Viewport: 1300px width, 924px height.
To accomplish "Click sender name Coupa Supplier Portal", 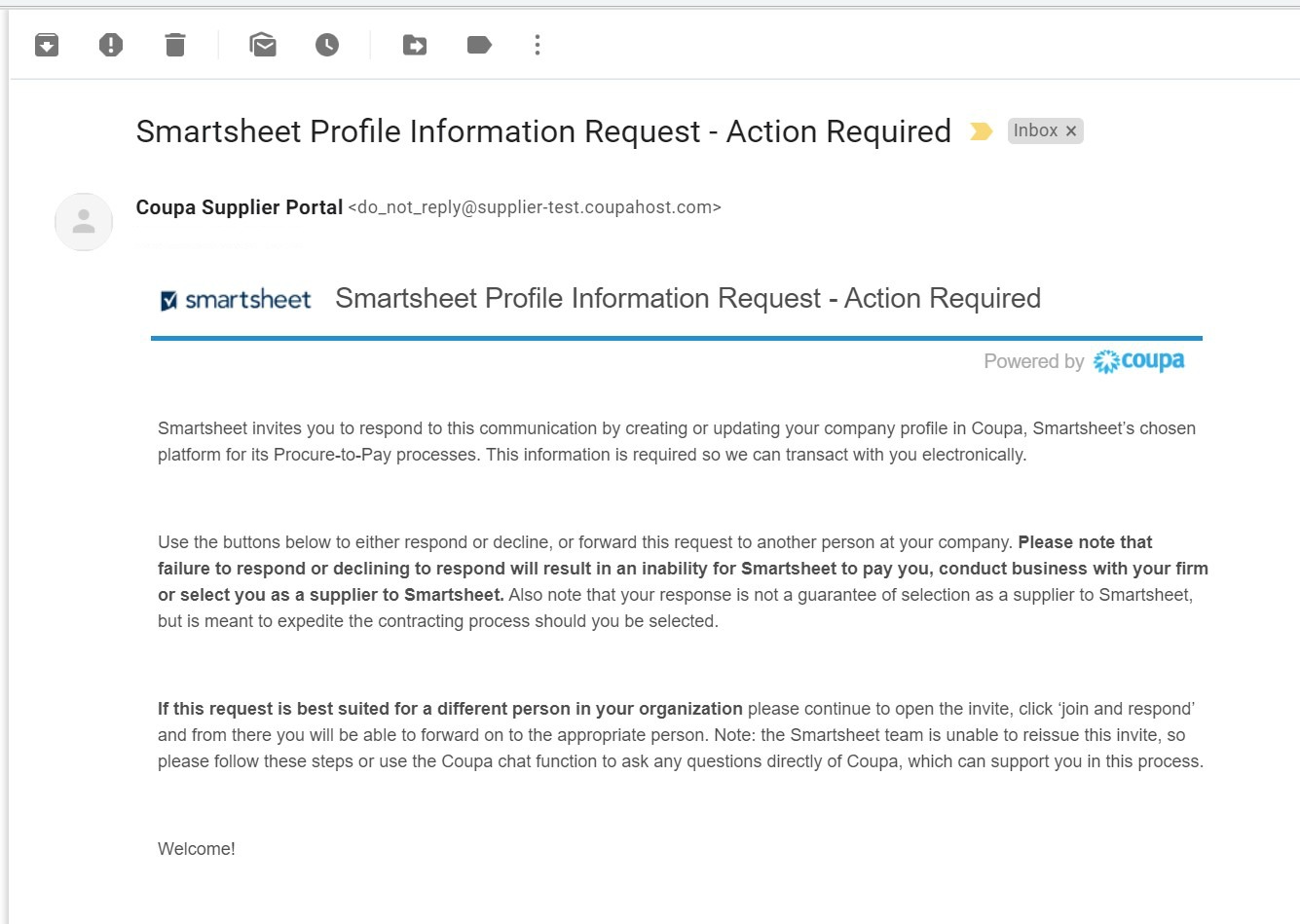I will (240, 207).
